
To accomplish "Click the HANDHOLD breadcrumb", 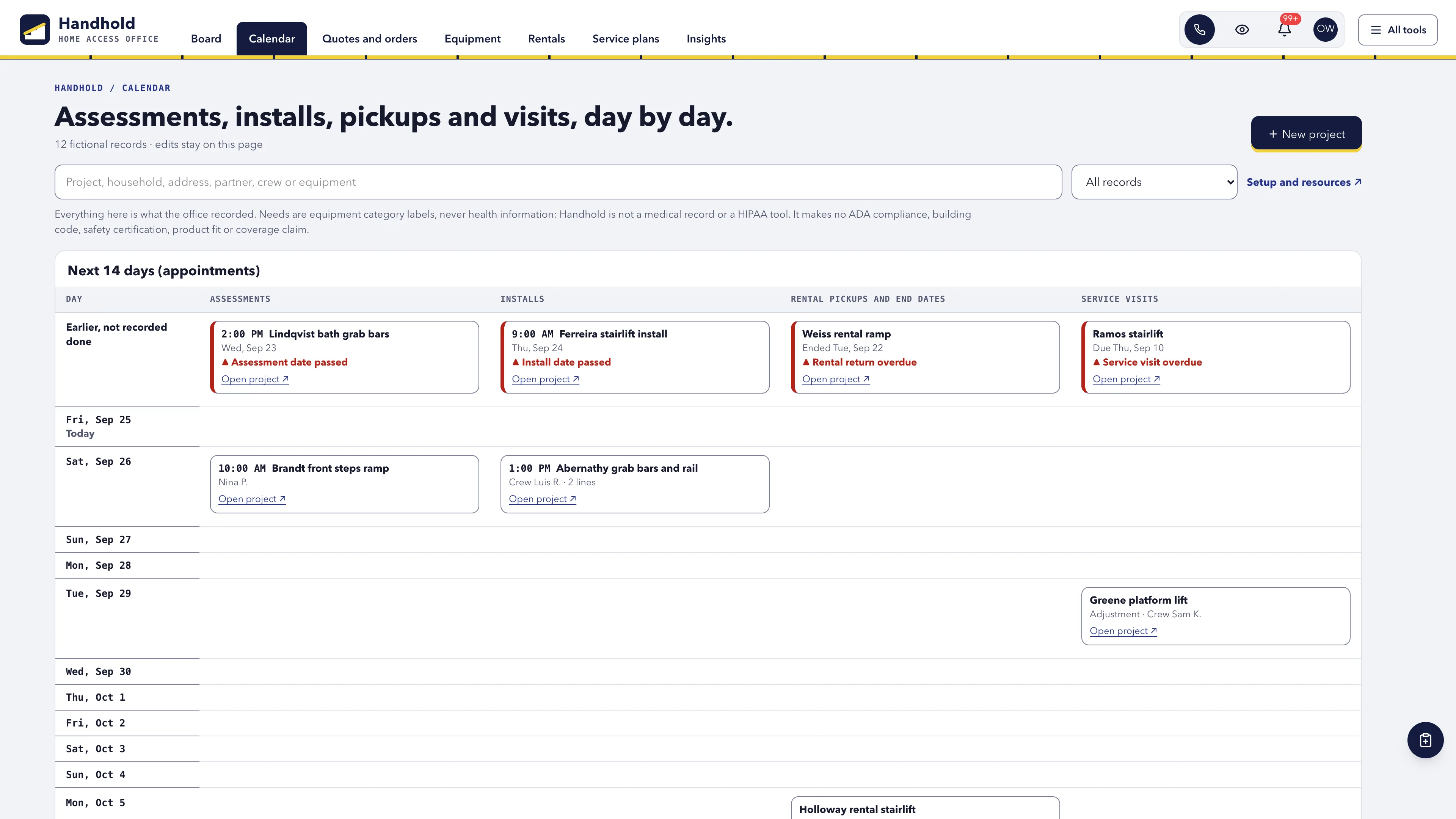I will [x=78, y=88].
